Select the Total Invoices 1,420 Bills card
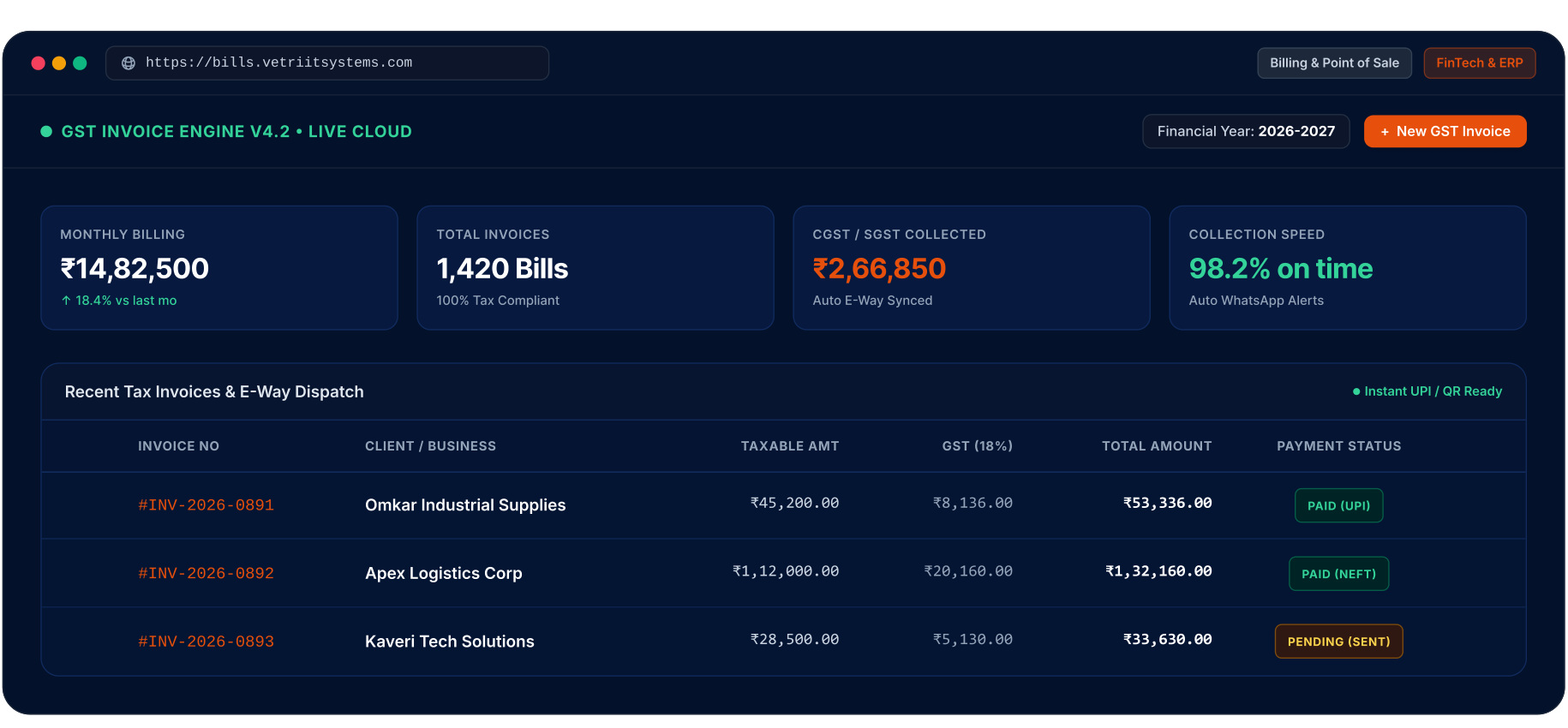1568x728 pixels. 595,268
